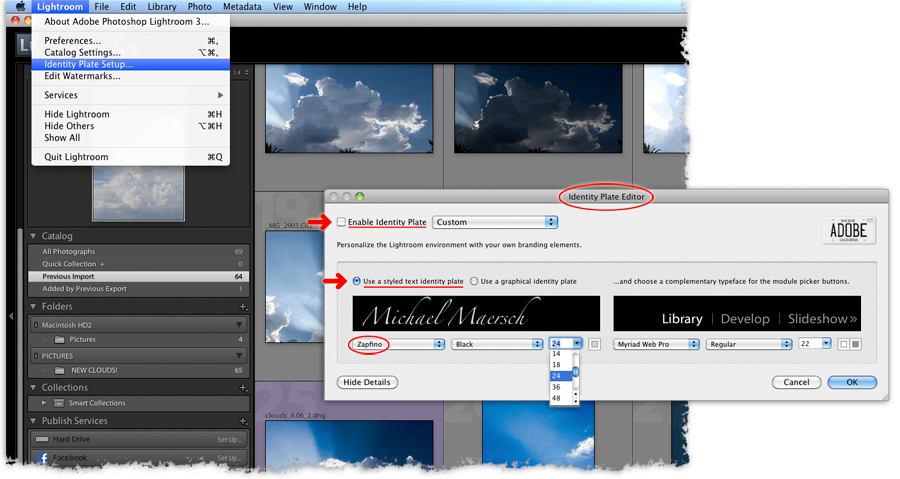Open module picker dark gray color swatch
This screenshot has width=900, height=479.
(855, 344)
